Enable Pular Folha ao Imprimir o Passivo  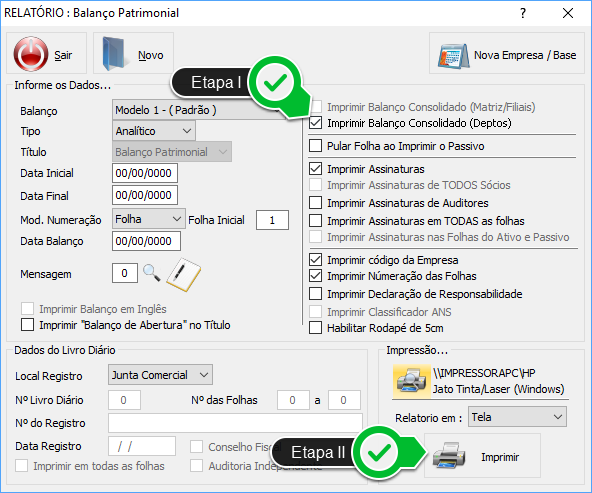(316, 146)
